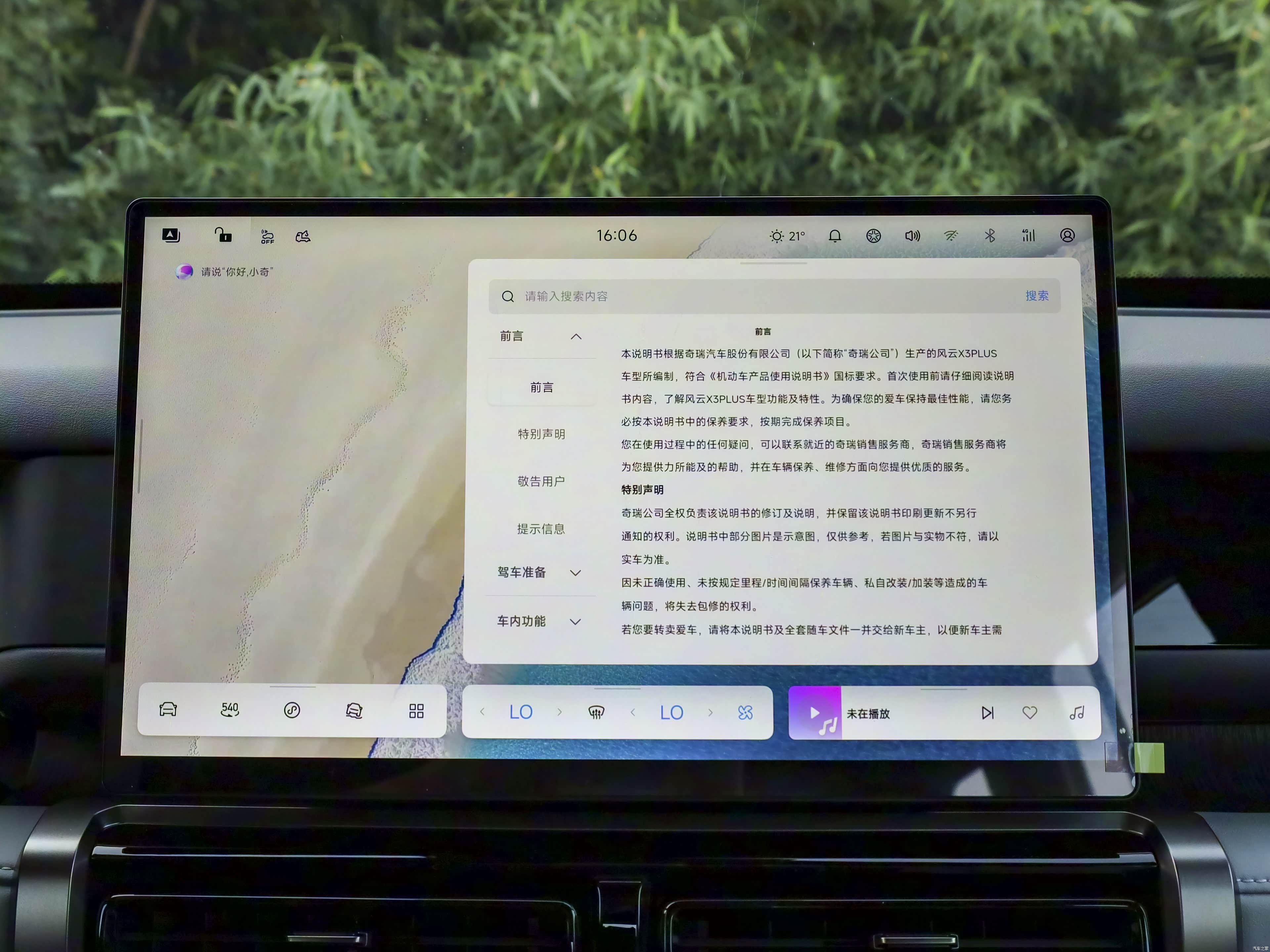Open the volume speaker icon

[912, 236]
